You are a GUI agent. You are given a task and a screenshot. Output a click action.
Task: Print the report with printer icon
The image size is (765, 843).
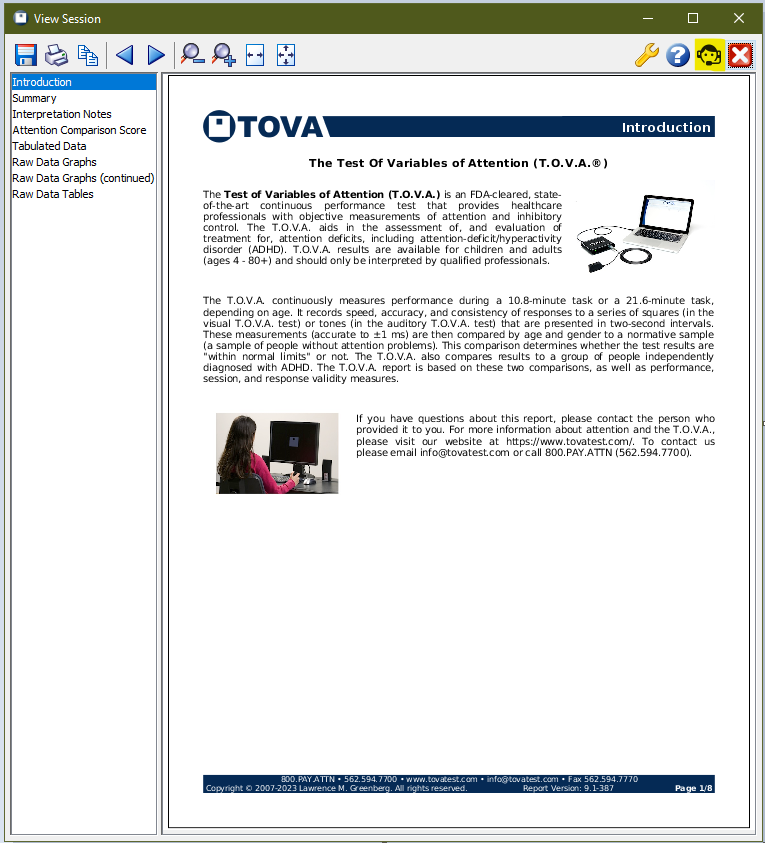click(56, 55)
